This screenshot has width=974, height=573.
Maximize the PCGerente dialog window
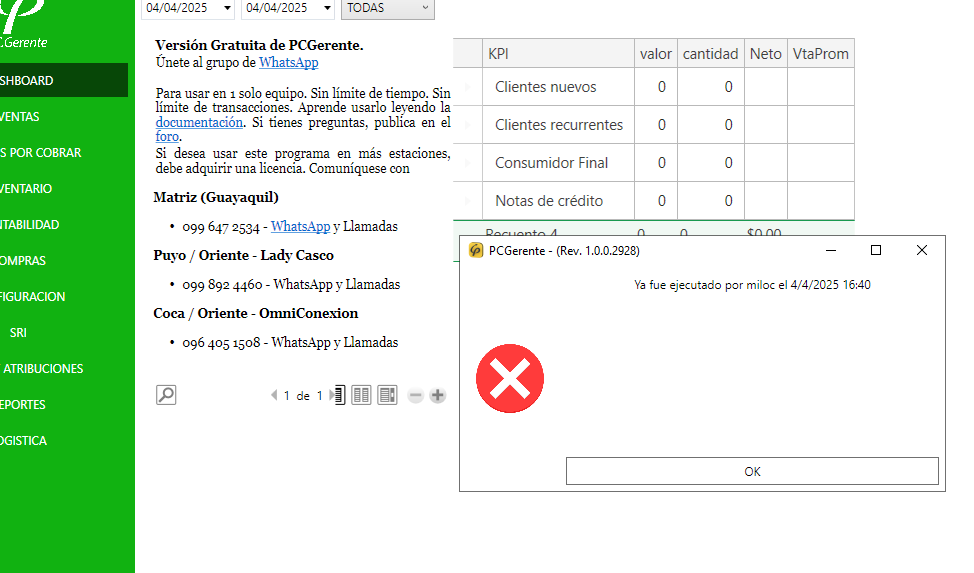point(876,250)
